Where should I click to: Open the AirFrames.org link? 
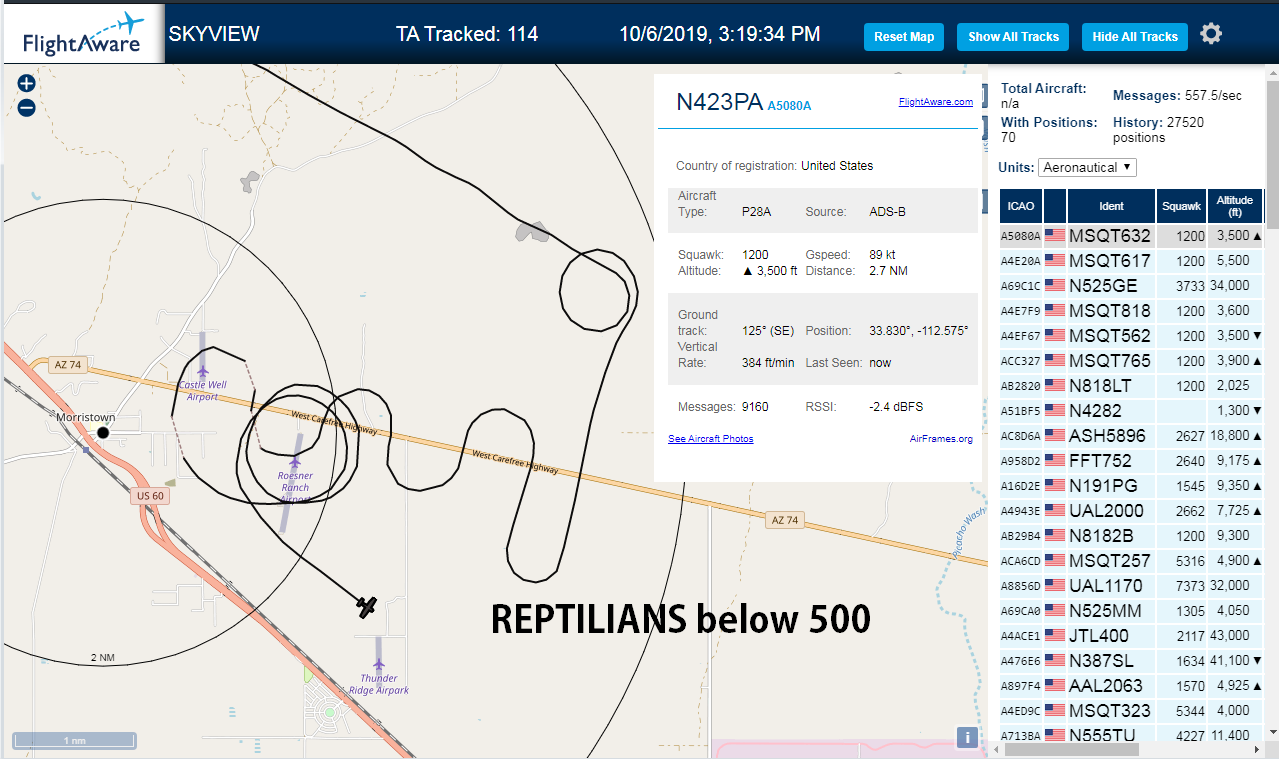click(941, 439)
